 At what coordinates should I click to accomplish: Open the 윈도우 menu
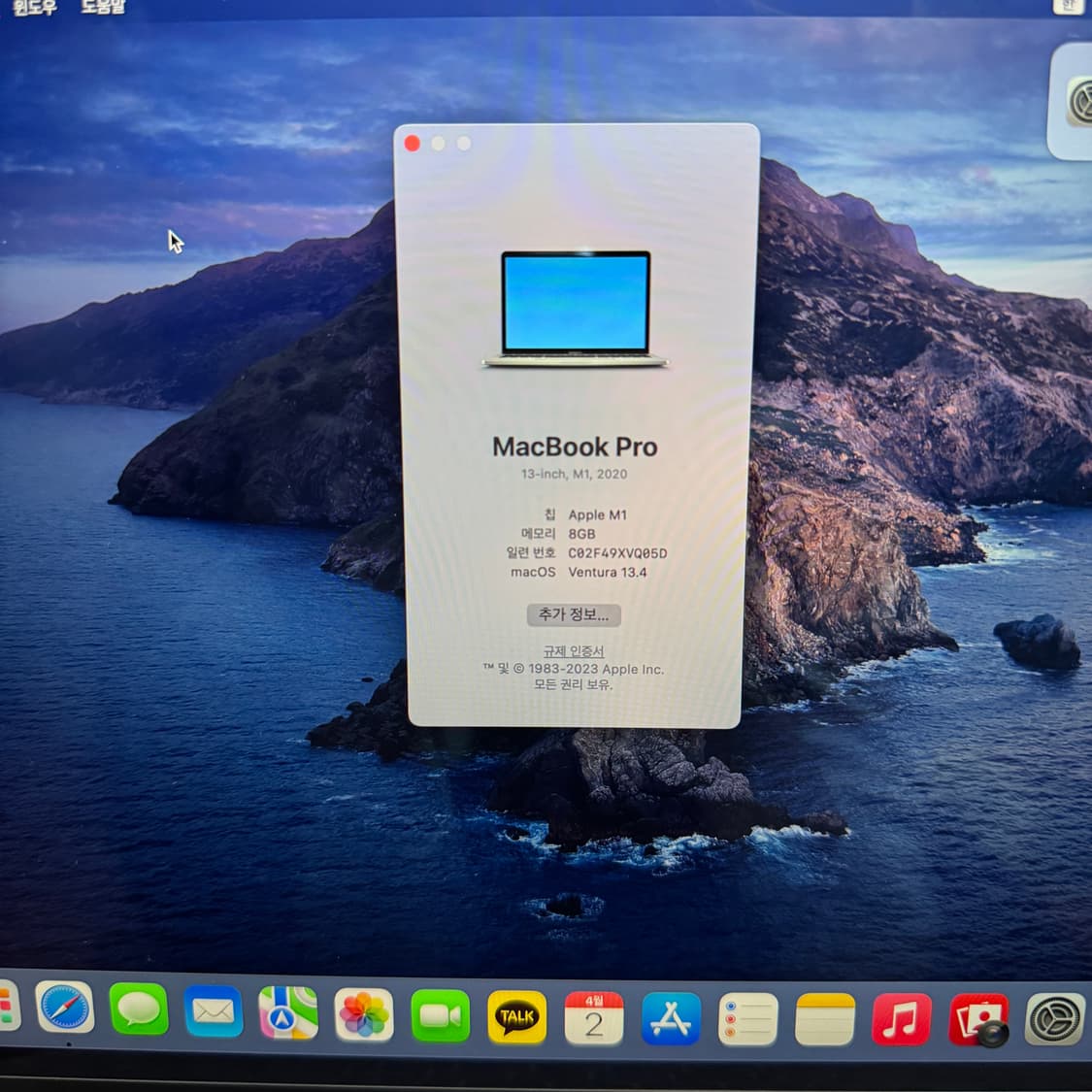click(x=34, y=8)
